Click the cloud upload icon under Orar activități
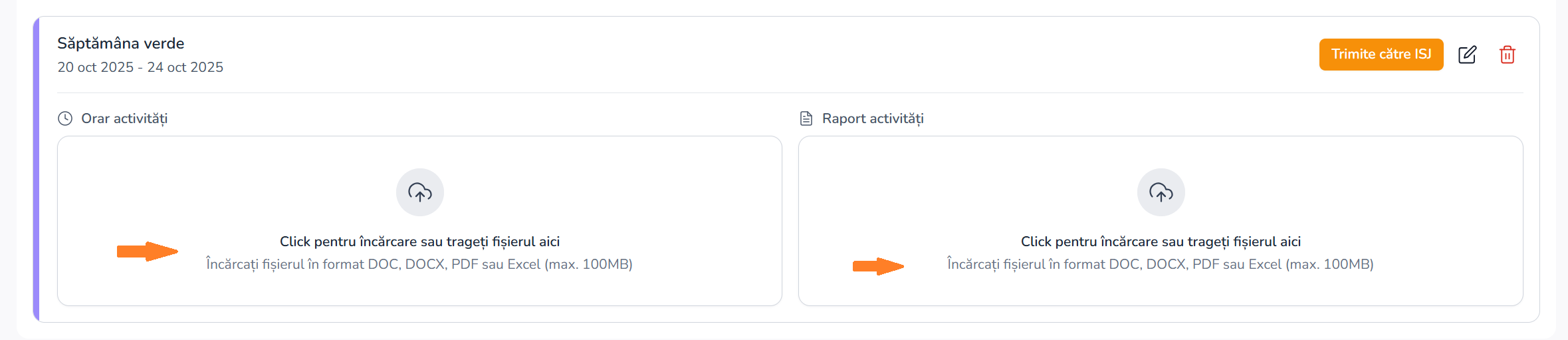 coord(420,192)
